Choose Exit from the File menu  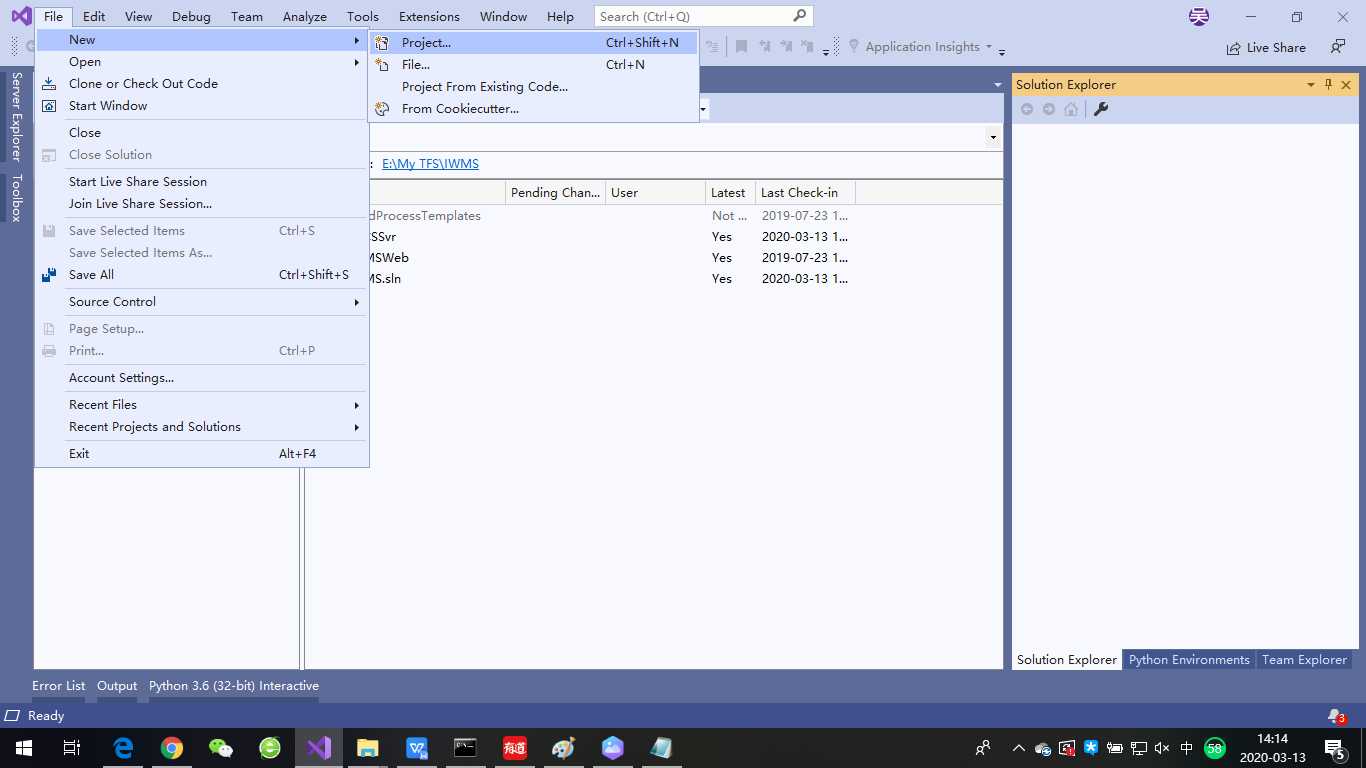click(202, 454)
